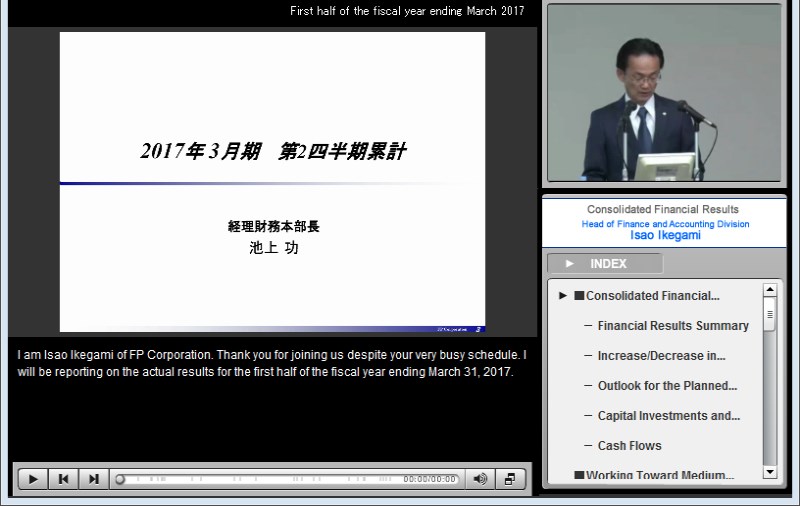Open the INDEX panel button
Viewport: 800px width, 506px height.
click(x=605, y=264)
